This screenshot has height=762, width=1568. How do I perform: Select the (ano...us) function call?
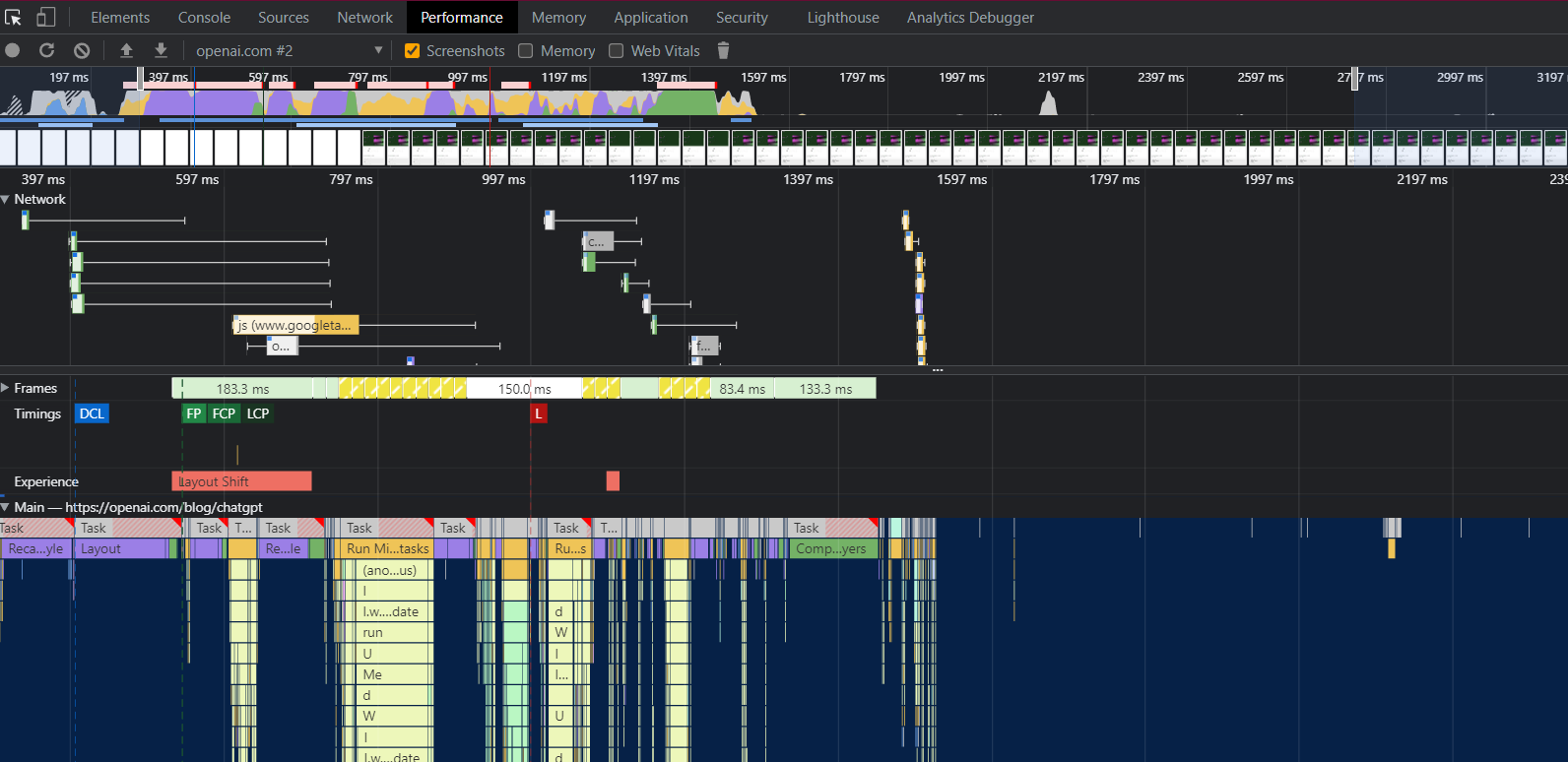click(396, 570)
